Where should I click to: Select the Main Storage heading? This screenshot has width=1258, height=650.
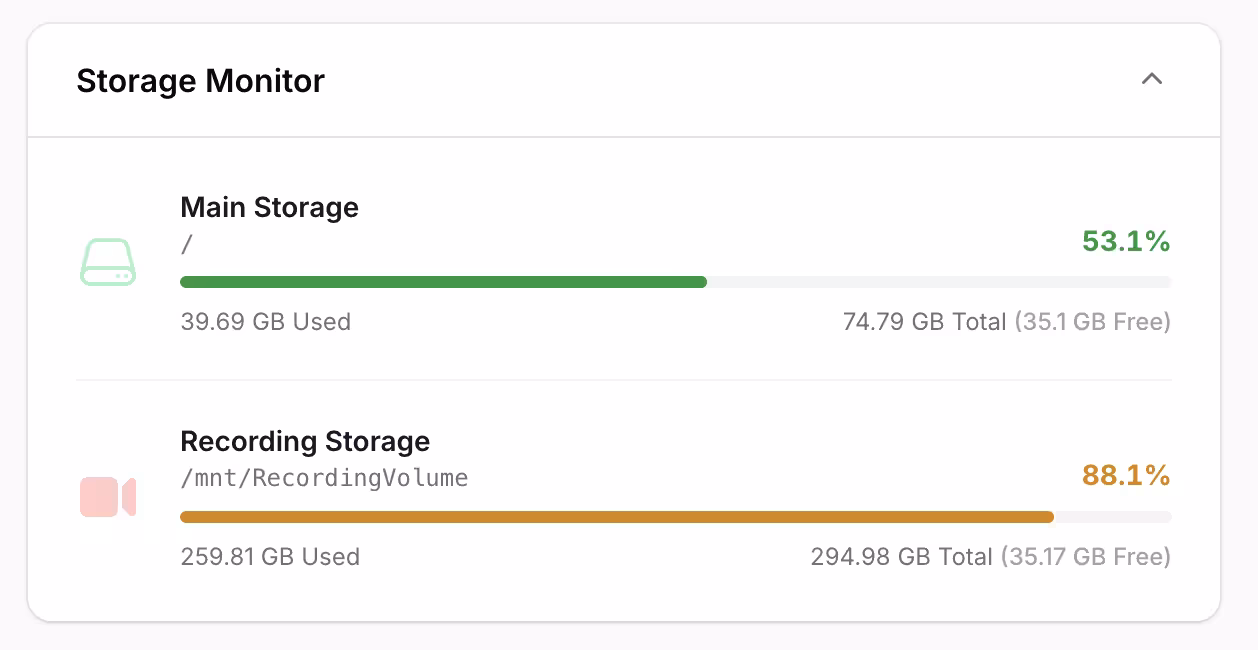coord(269,208)
